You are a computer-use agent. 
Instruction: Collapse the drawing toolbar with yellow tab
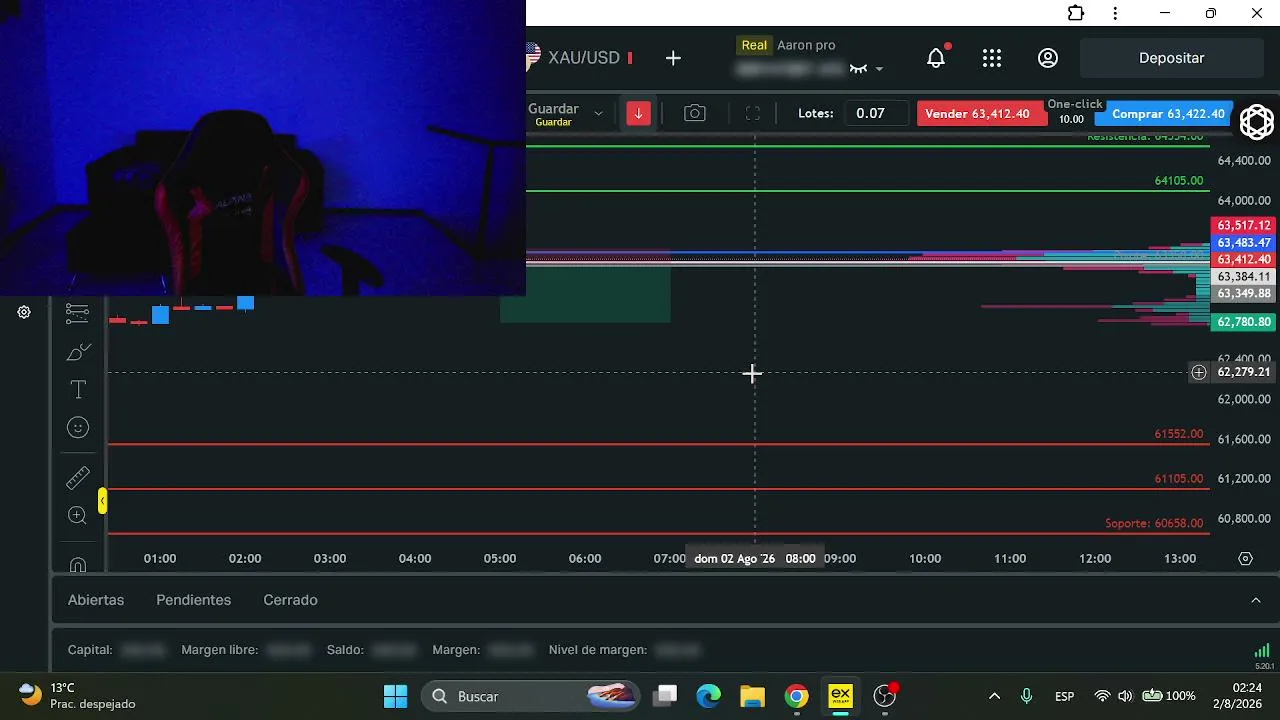click(x=102, y=500)
